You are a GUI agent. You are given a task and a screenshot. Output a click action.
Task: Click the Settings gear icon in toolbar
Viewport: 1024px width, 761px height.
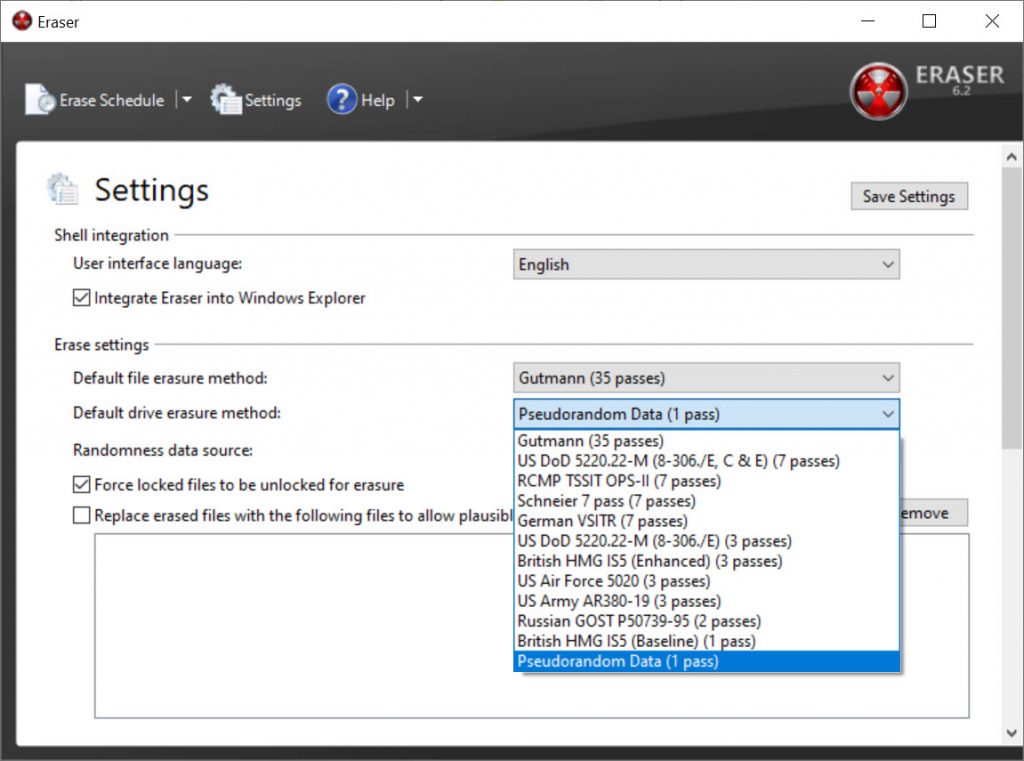226,100
